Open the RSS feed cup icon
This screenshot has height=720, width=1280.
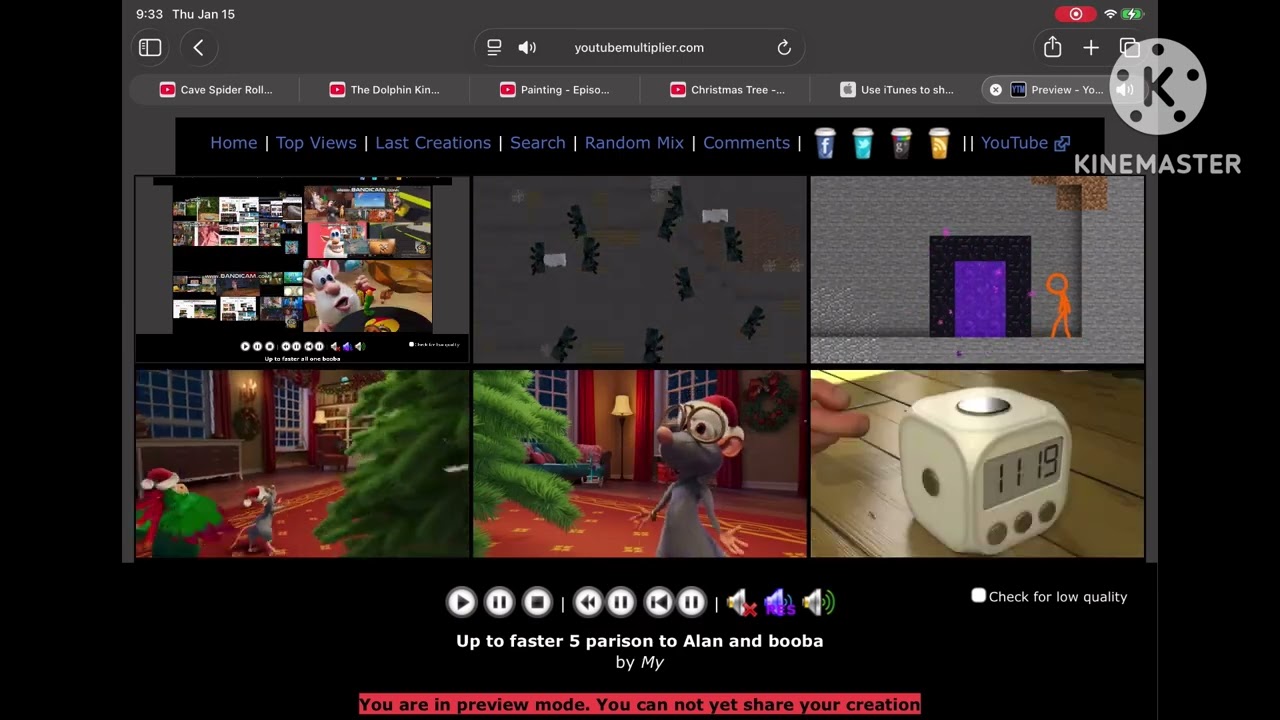click(x=939, y=143)
